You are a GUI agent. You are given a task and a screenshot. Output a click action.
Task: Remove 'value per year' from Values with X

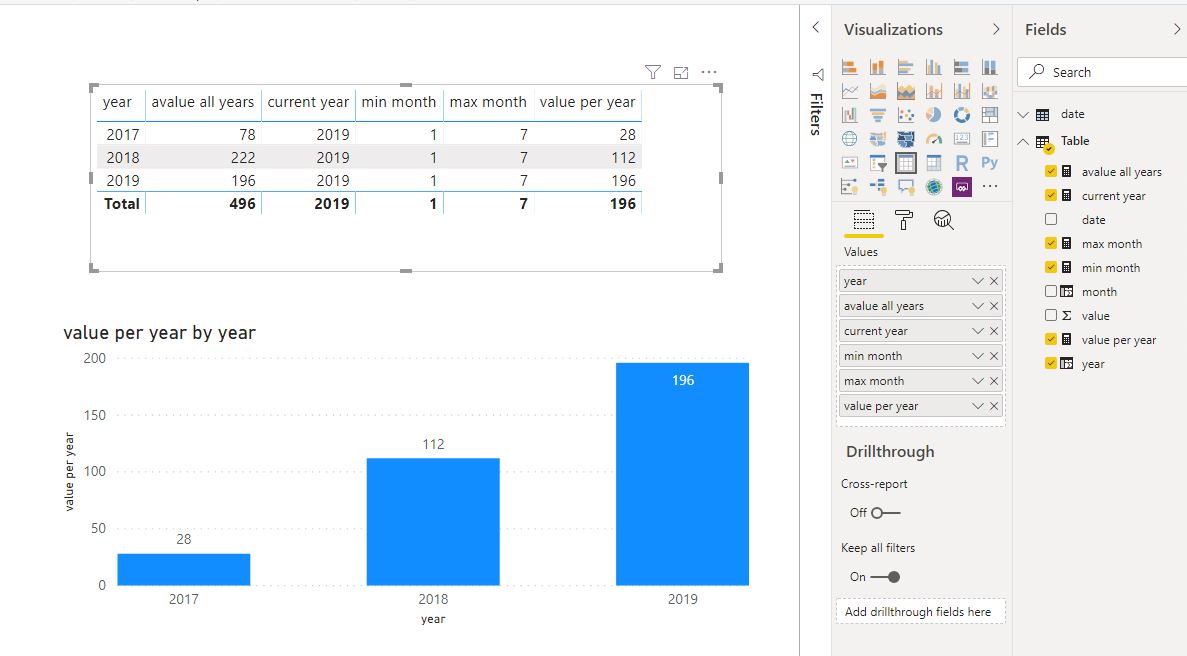994,406
